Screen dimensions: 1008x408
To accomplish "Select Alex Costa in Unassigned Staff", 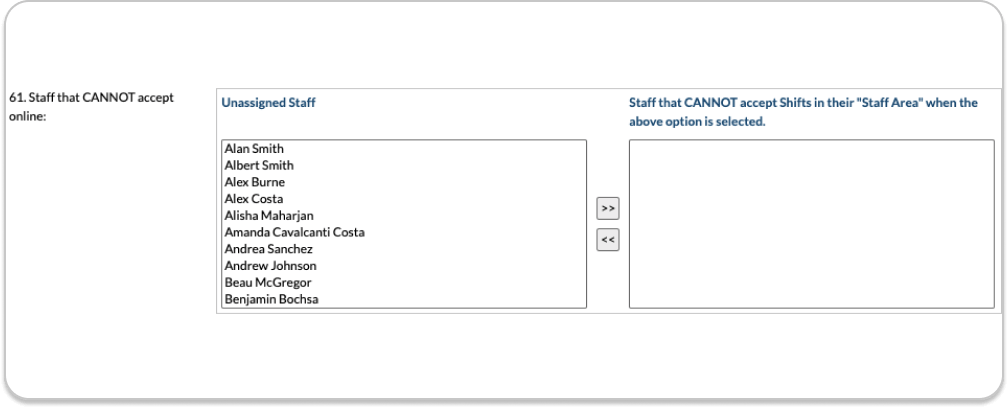I will click(x=254, y=199).
